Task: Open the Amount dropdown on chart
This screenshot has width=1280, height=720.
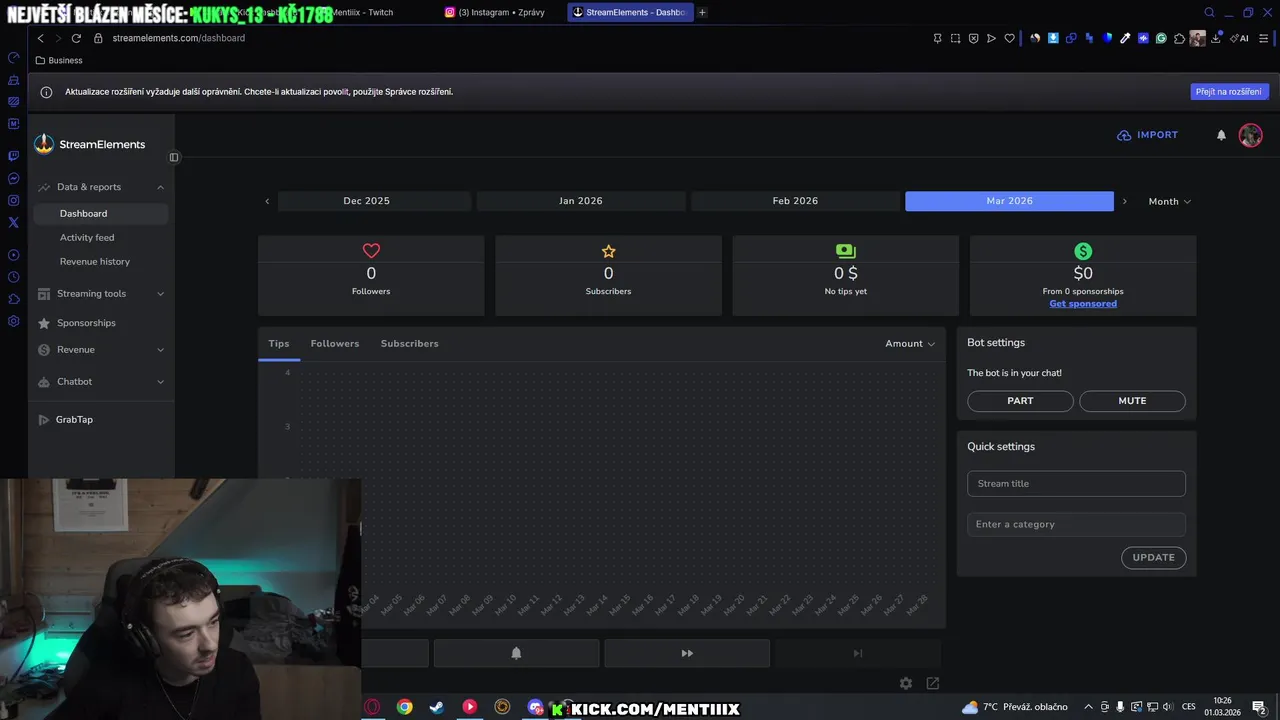Action: 910,344
